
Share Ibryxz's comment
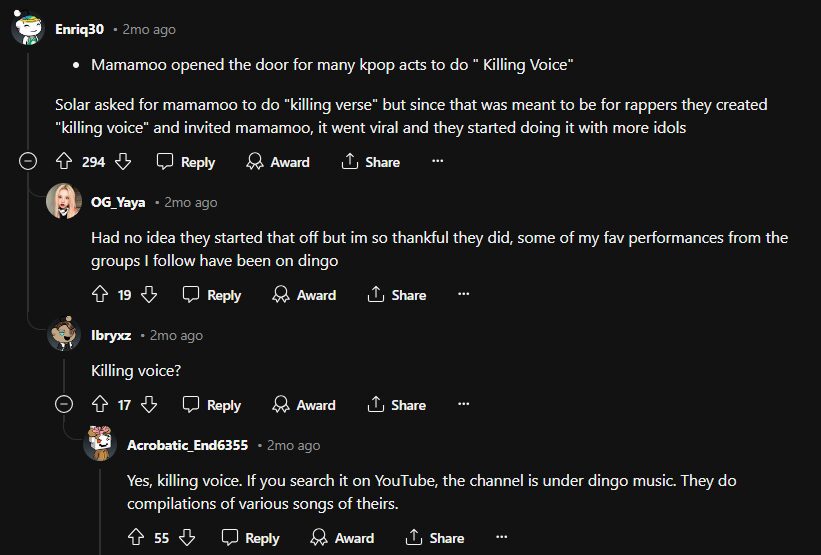[397, 404]
